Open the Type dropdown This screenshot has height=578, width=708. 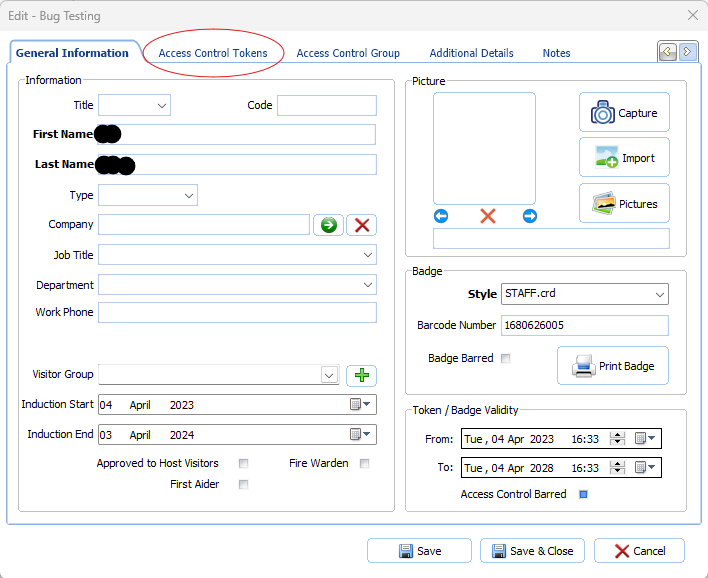189,196
